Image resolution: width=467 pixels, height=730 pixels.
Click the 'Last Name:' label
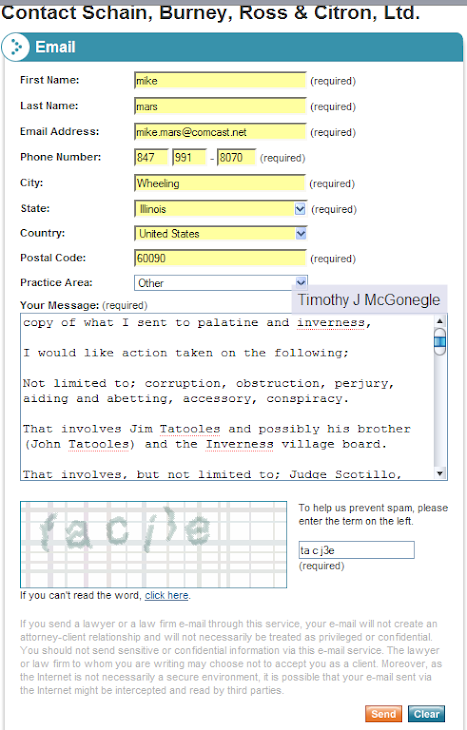(49, 106)
